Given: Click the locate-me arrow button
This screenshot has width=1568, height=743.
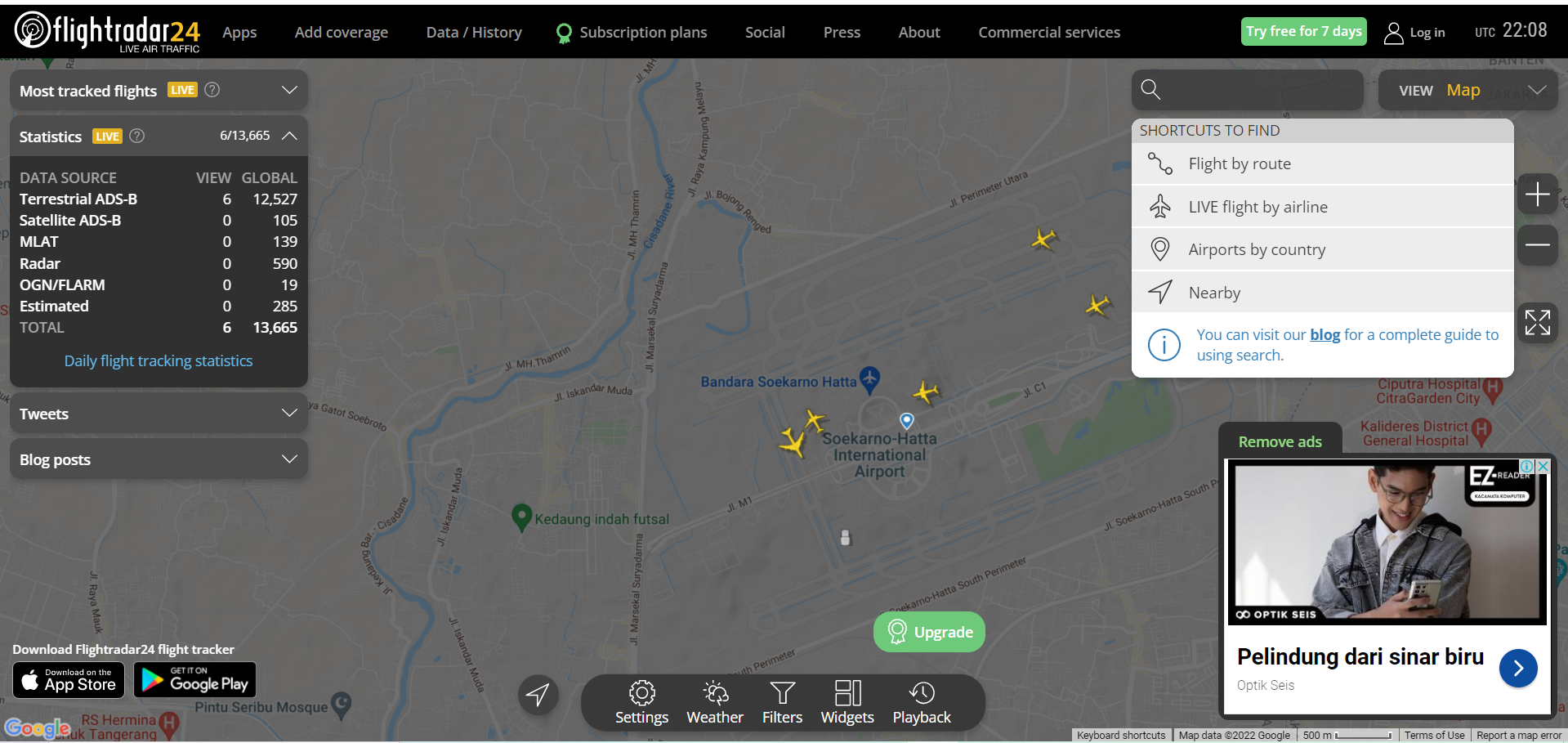Looking at the screenshot, I should pyautogui.click(x=538, y=696).
